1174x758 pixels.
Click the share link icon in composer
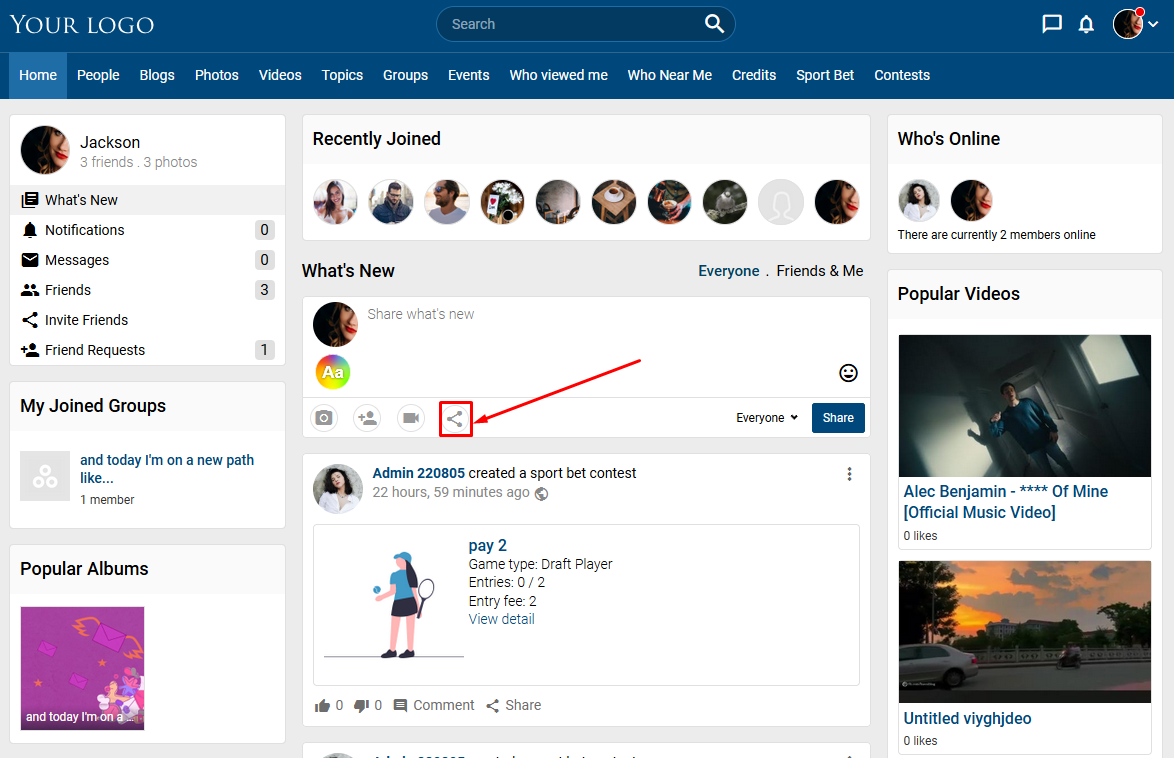455,418
